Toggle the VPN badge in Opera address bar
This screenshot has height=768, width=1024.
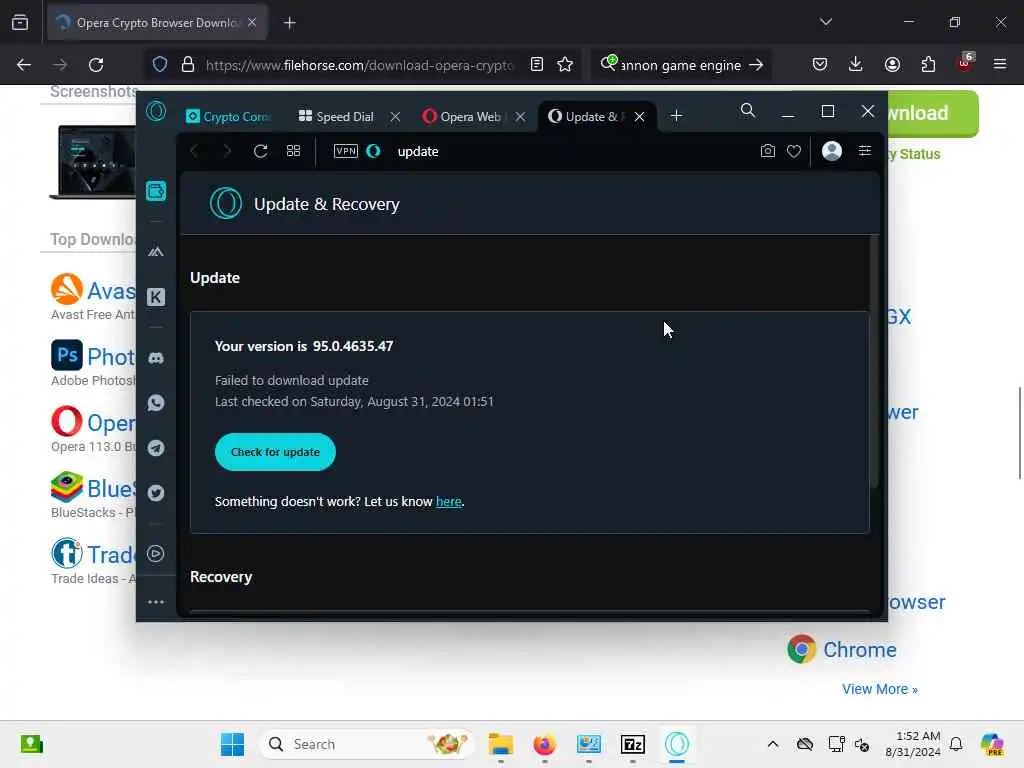click(345, 152)
